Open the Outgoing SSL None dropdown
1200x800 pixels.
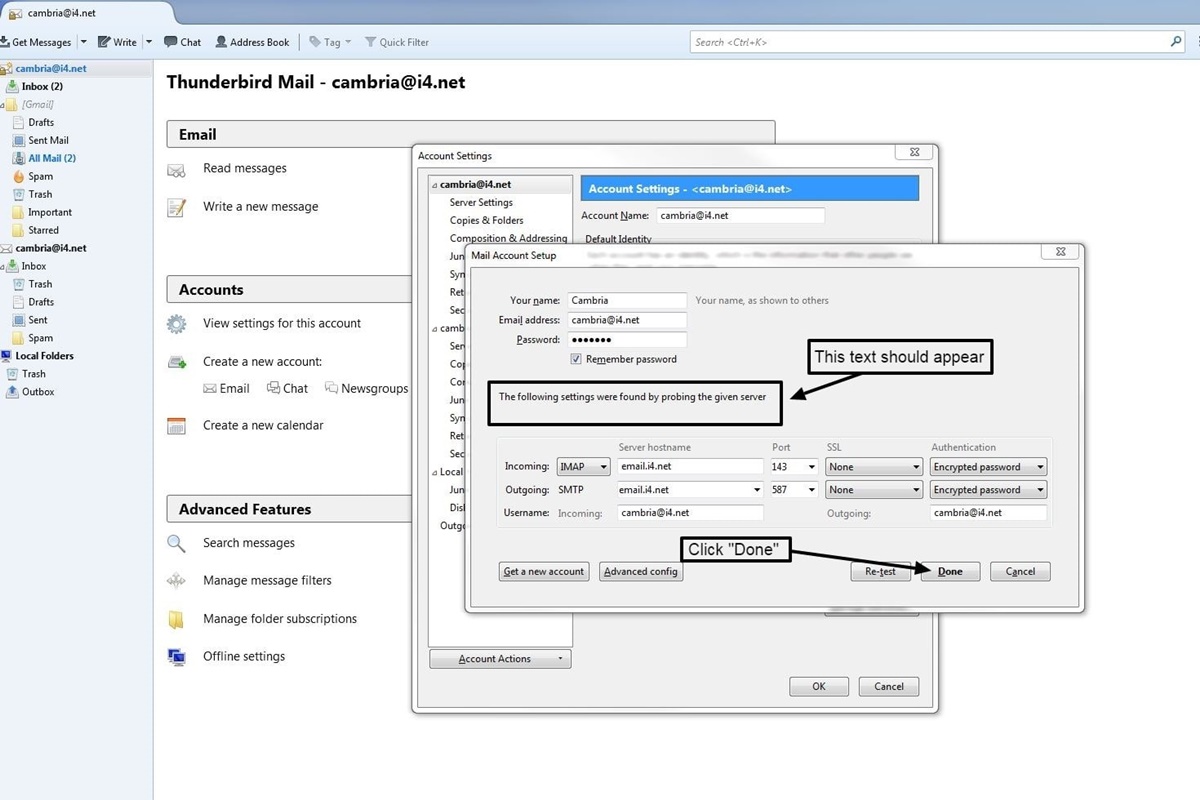pyautogui.click(x=874, y=490)
